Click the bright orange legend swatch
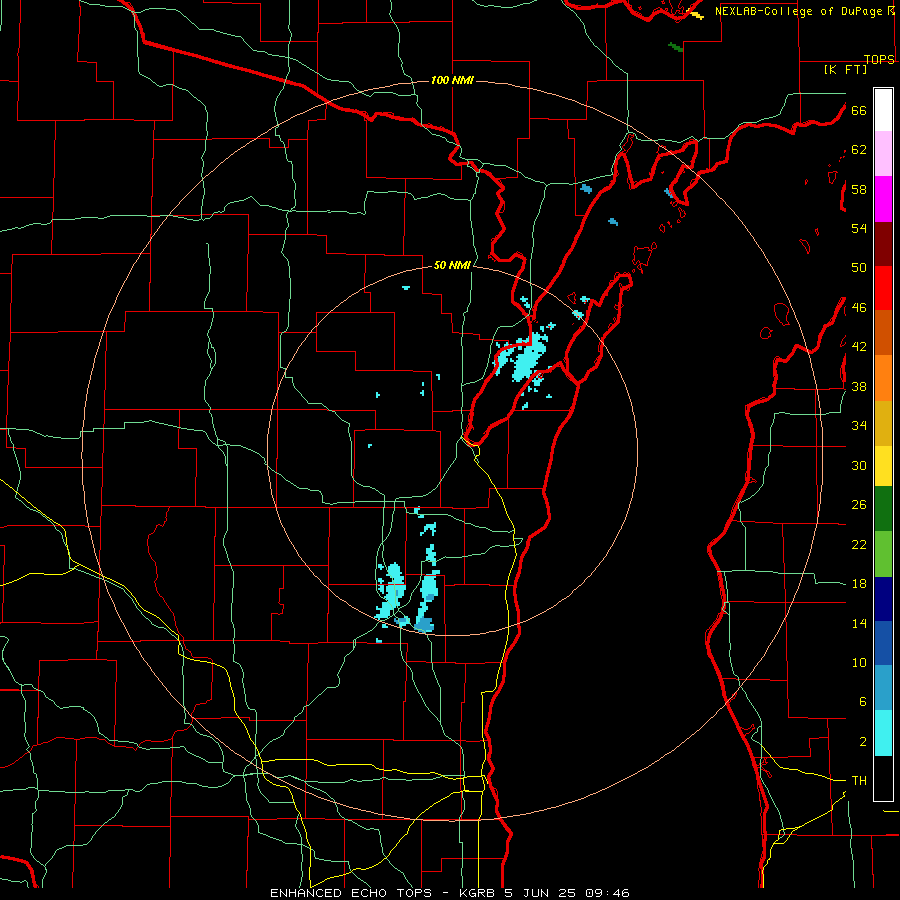Viewport: 900px width, 900px height. (x=883, y=378)
